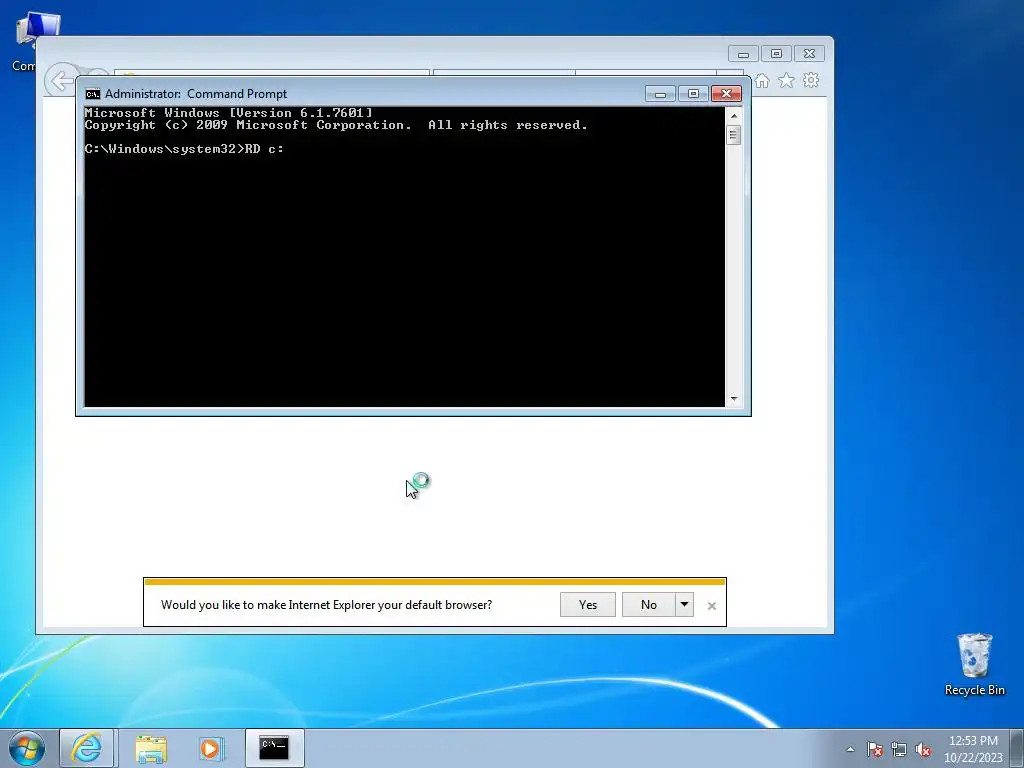
Task: Close the Administrator Command Prompt window
Action: (726, 94)
